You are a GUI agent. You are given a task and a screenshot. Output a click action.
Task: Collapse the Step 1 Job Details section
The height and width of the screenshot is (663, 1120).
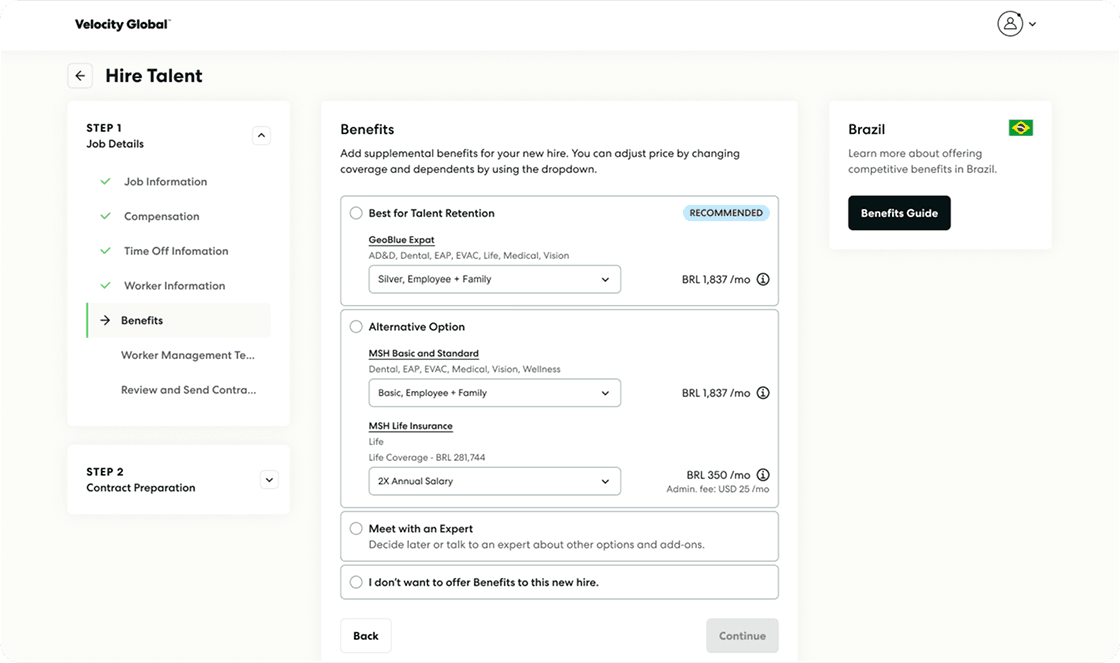pos(261,135)
